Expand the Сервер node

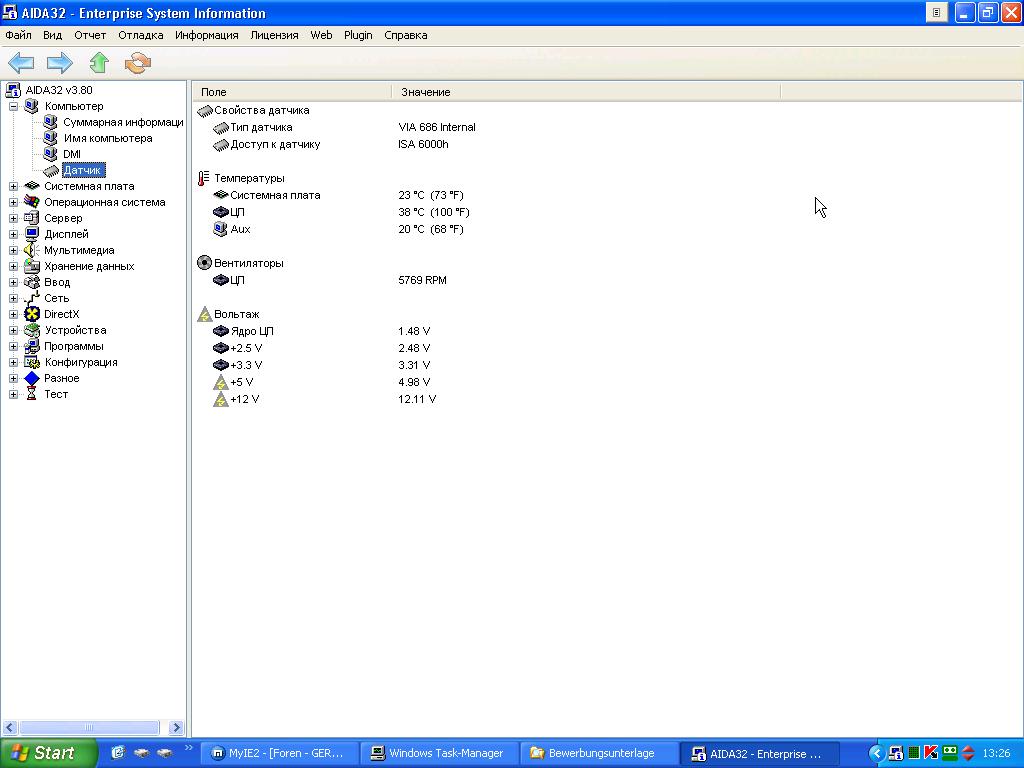[x=13, y=218]
